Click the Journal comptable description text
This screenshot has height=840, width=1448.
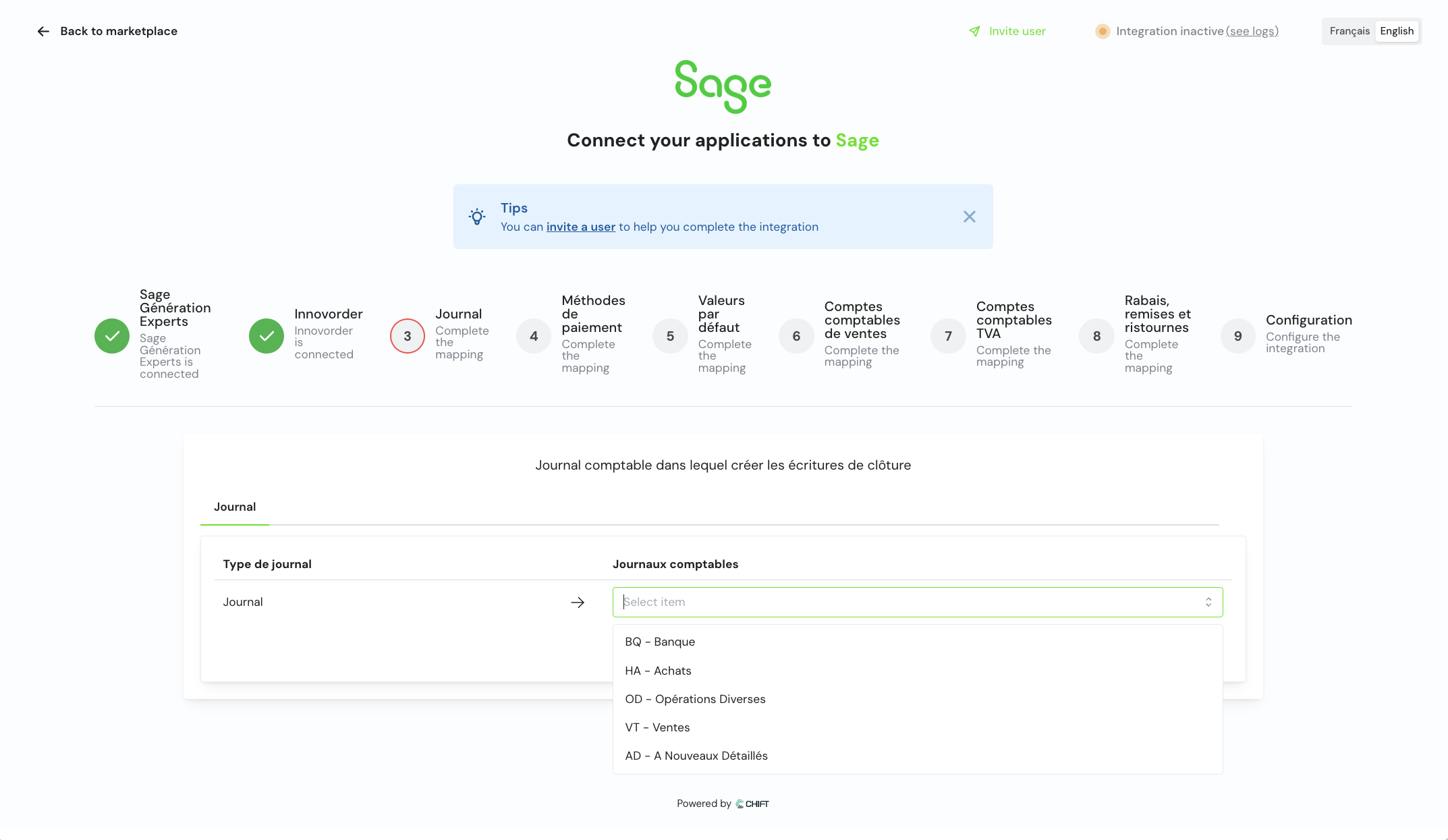(723, 465)
